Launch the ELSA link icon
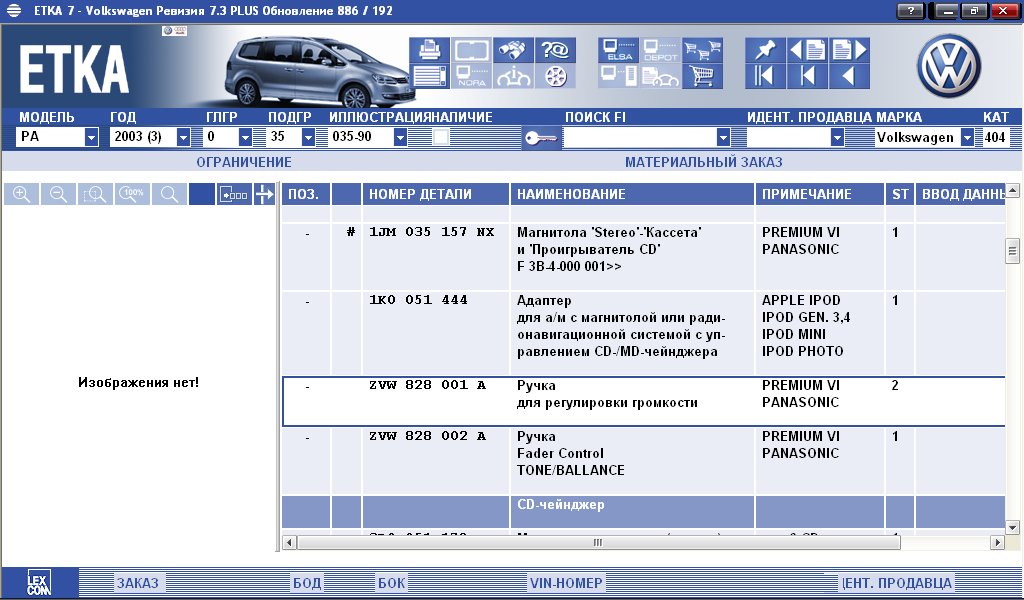The image size is (1024, 600). (618, 50)
